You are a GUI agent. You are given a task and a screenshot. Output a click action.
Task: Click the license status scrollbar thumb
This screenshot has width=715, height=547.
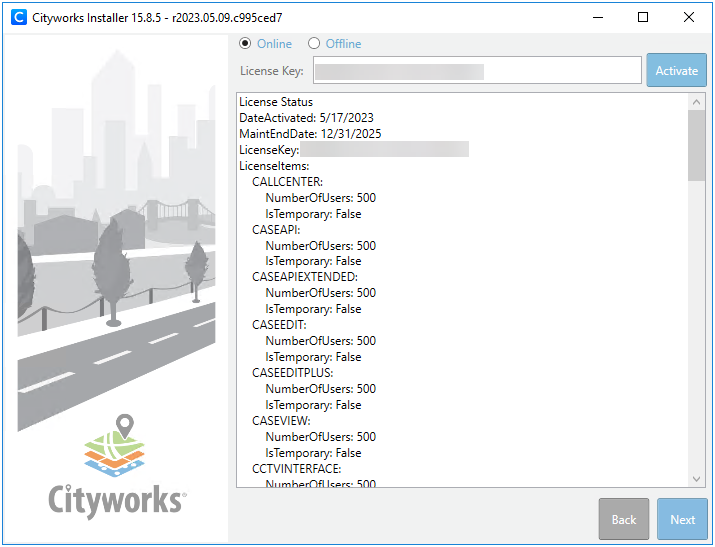[697, 145]
